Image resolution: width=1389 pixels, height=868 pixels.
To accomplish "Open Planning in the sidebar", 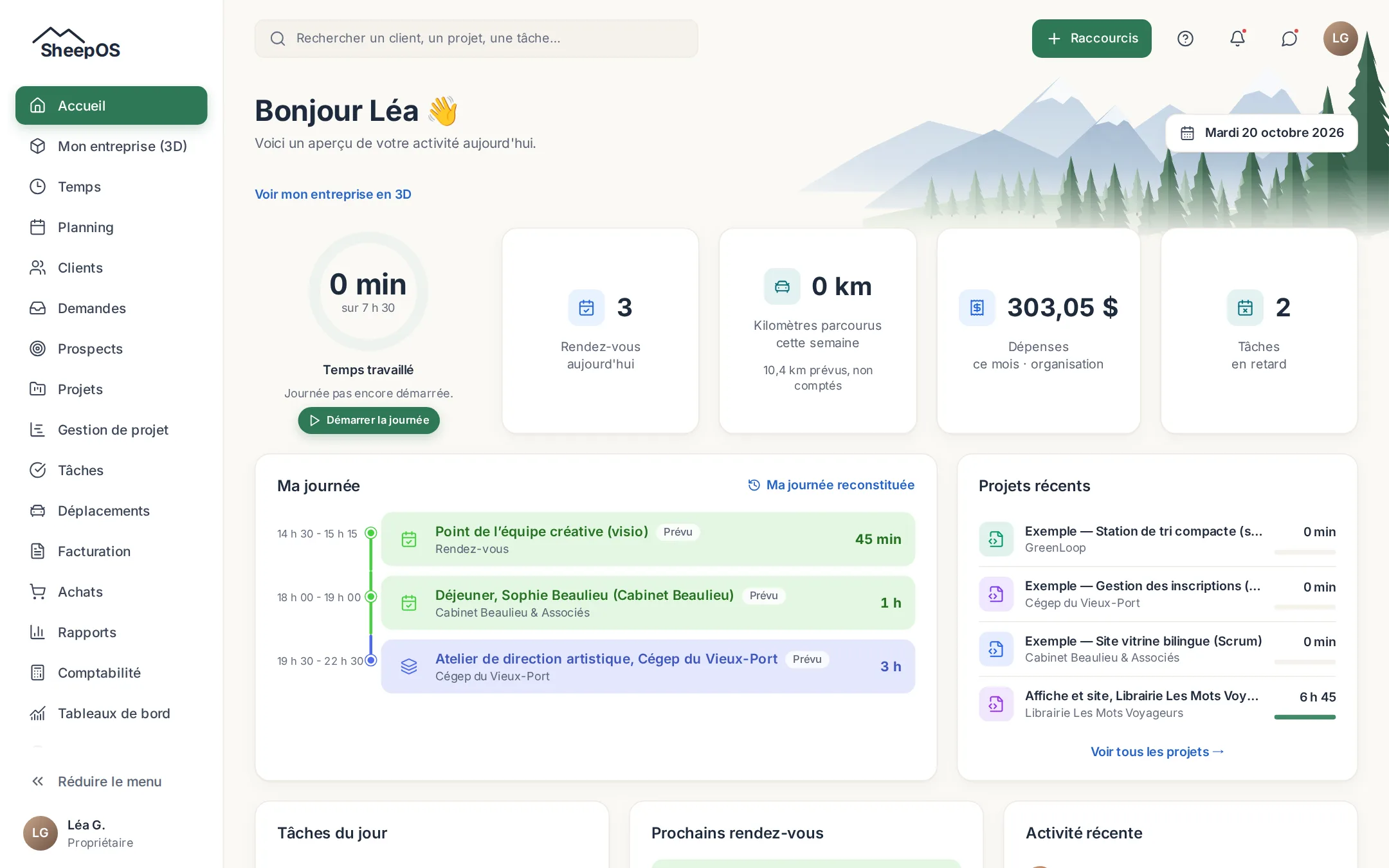I will [x=111, y=227].
